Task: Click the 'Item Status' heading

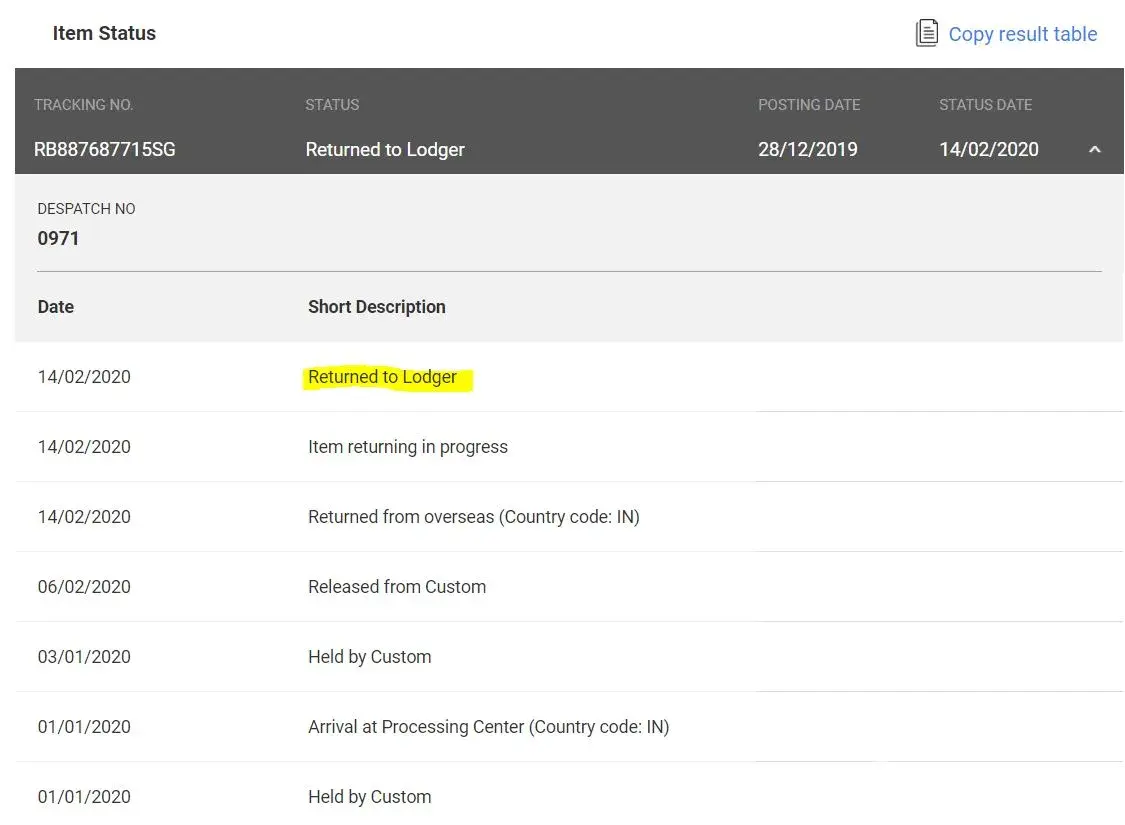Action: pyautogui.click(x=104, y=33)
